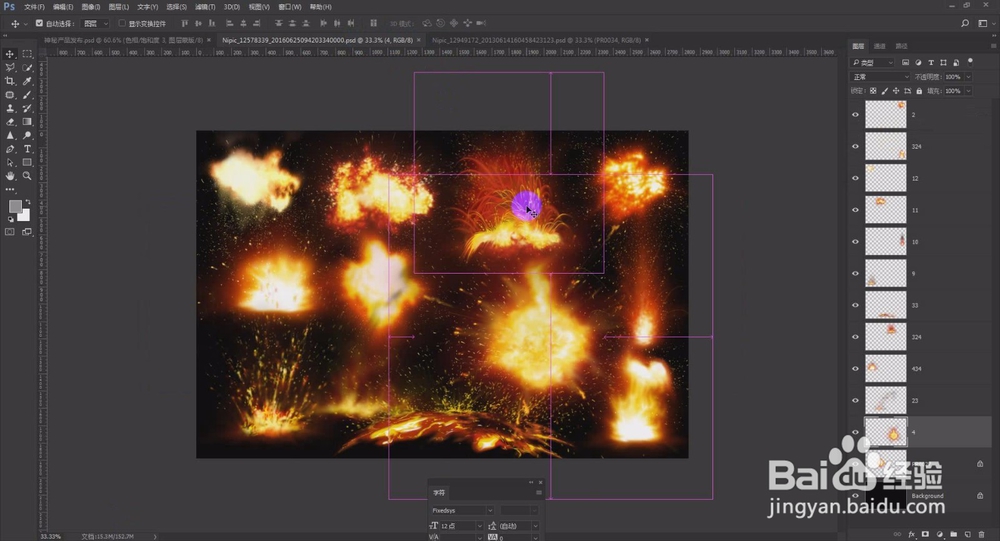This screenshot has width=1000, height=541.
Task: Toggle Quick Mask mode icon
Action: pyautogui.click(x=10, y=232)
